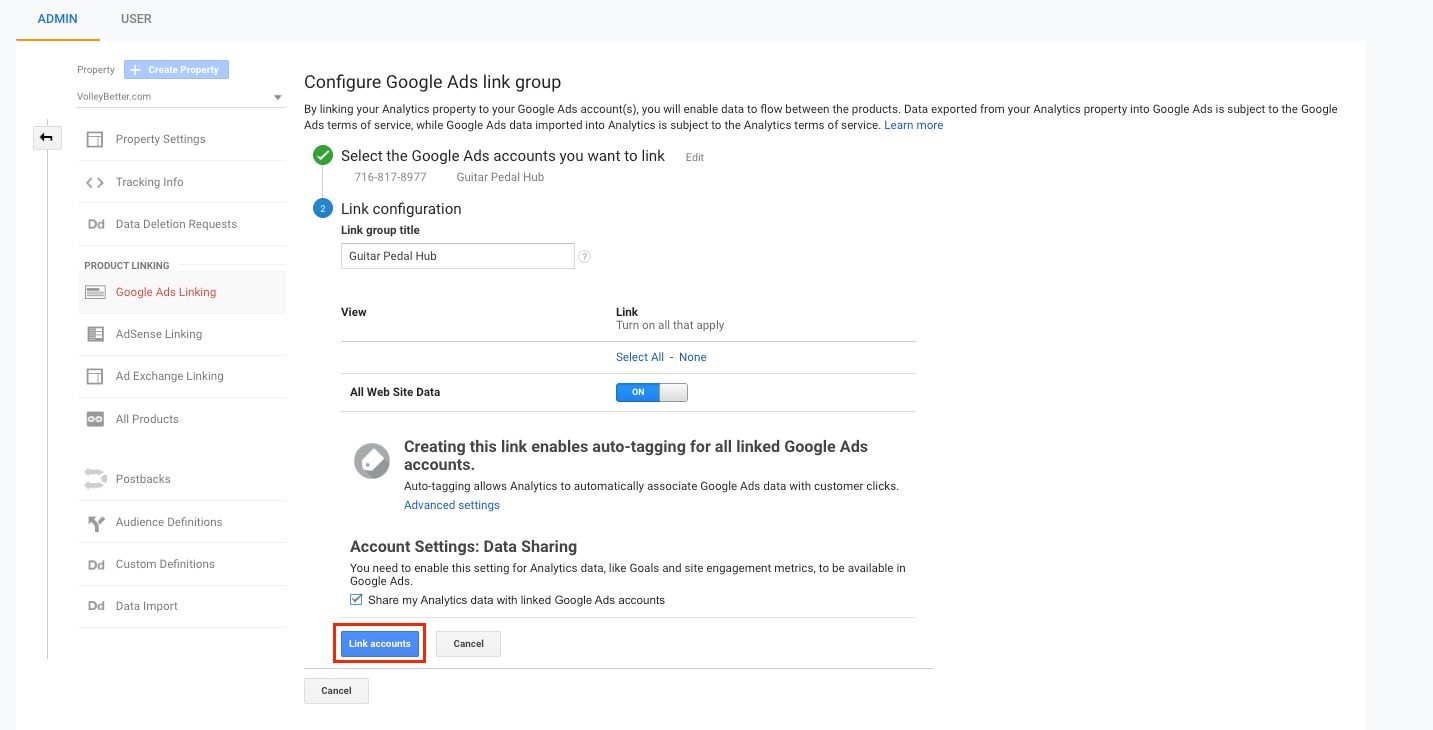
Task: Click the Configure Google Ads link group title
Action: click(x=432, y=82)
